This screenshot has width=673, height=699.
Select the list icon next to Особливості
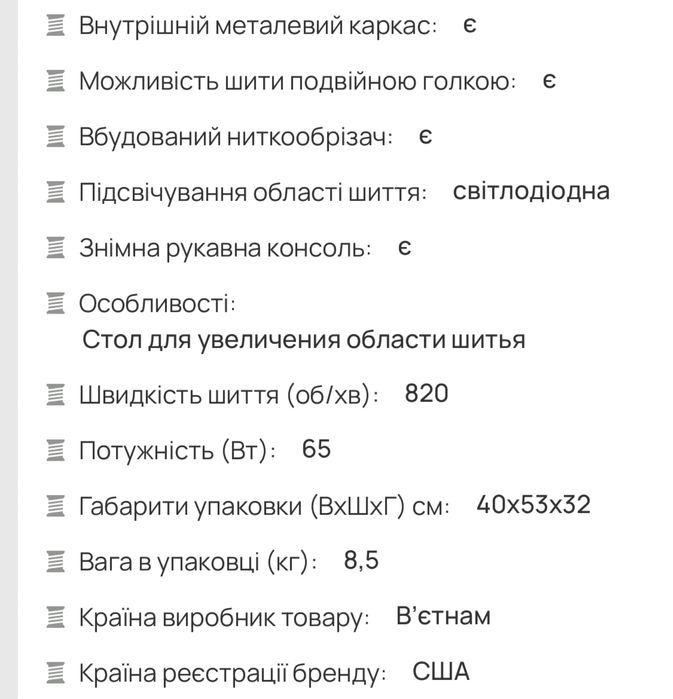pos(56,303)
